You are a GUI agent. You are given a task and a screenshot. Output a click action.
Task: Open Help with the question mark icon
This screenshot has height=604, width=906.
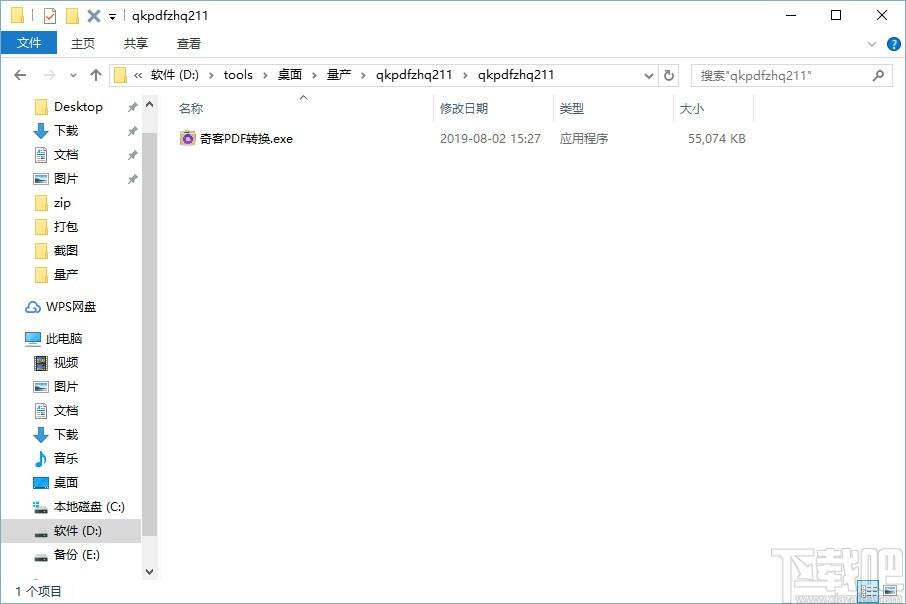893,44
